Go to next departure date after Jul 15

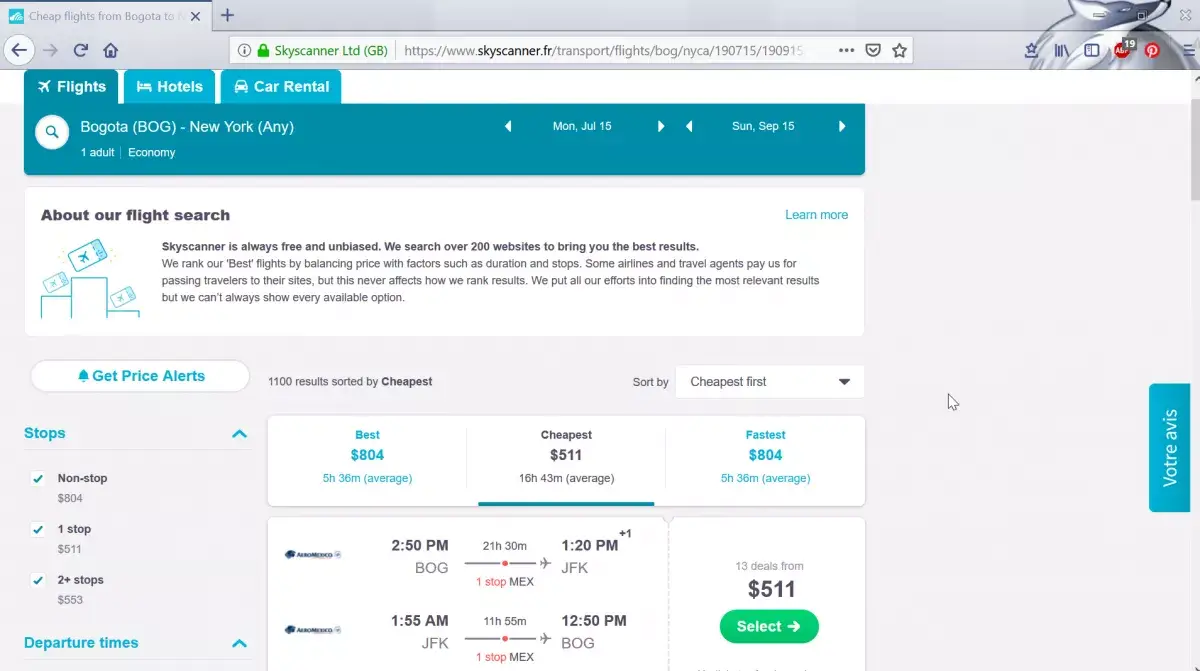pyautogui.click(x=661, y=127)
